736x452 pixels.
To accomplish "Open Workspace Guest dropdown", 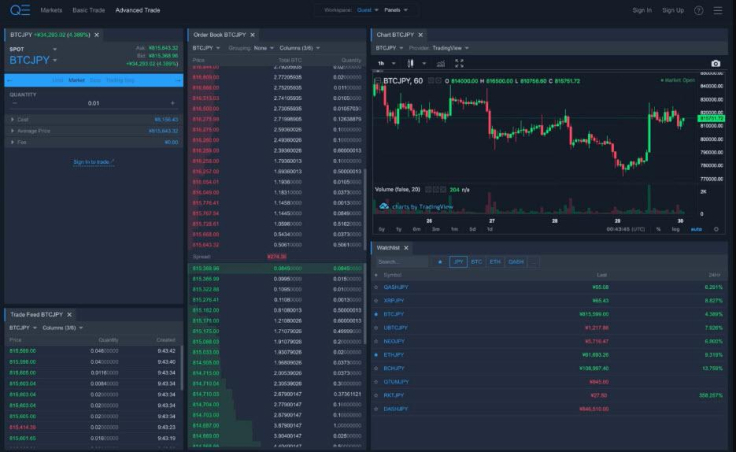I will tap(368, 10).
